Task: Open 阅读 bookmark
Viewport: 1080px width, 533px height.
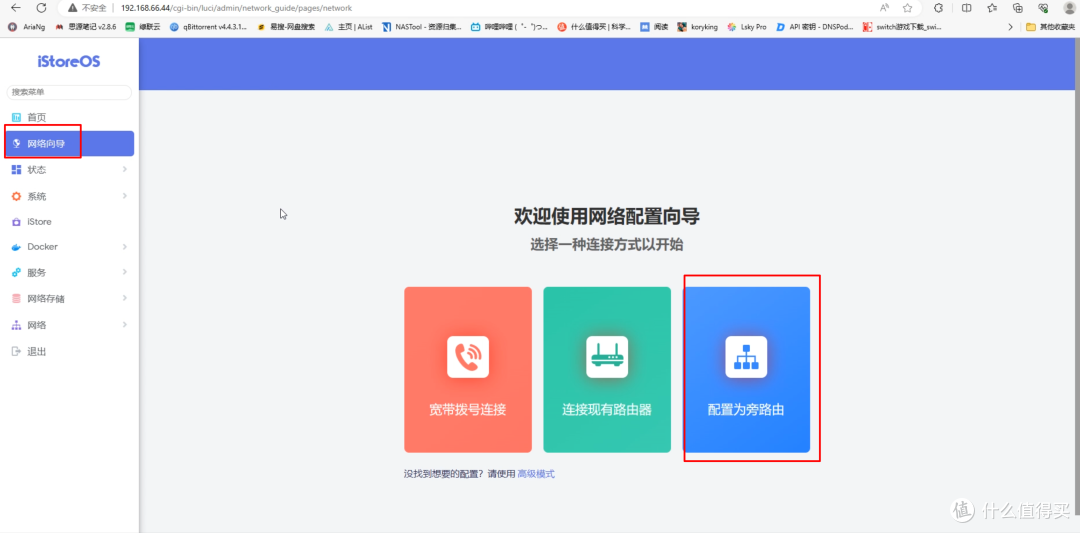Action: (x=654, y=27)
